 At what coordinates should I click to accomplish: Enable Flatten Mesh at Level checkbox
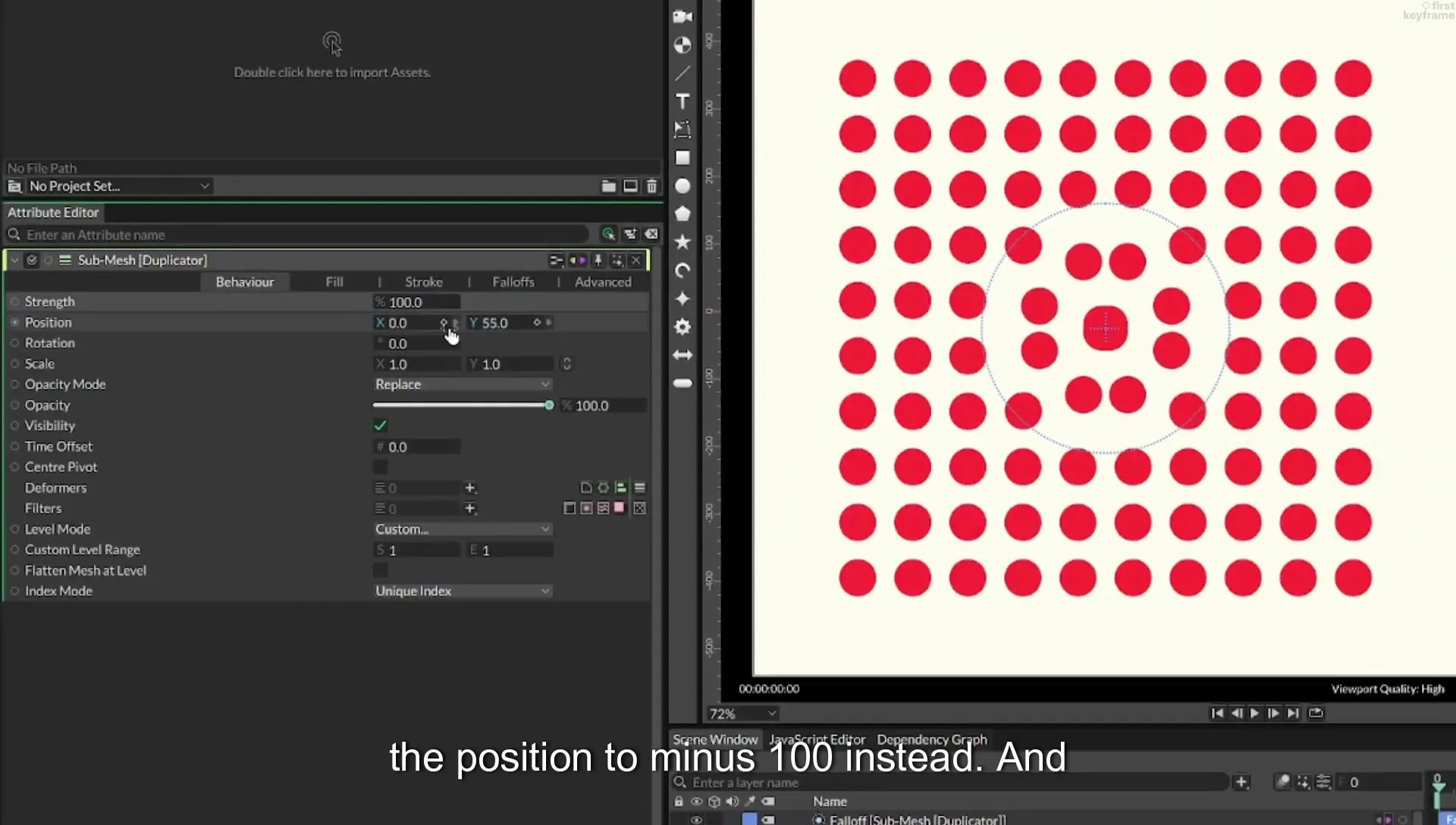381,570
